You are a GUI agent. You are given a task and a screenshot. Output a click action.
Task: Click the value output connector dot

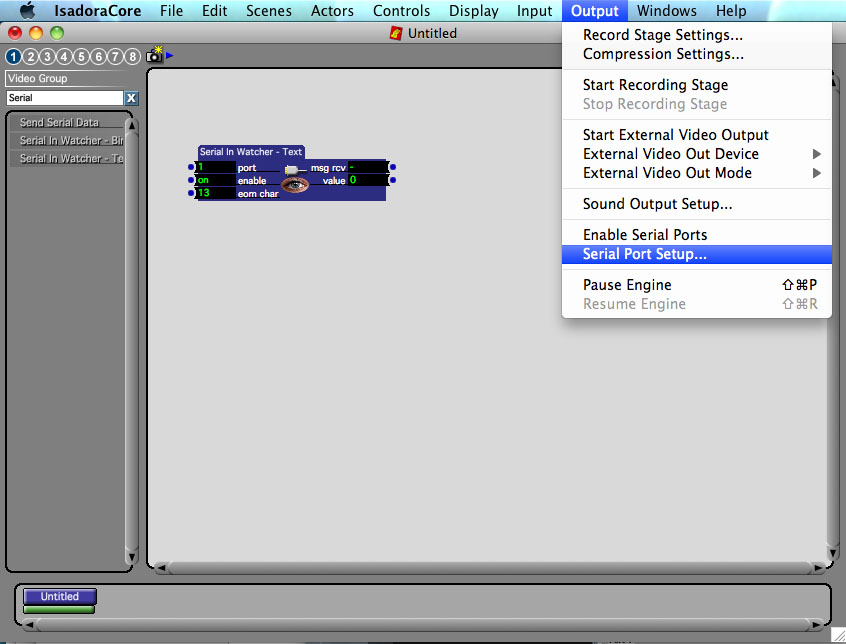coord(393,180)
